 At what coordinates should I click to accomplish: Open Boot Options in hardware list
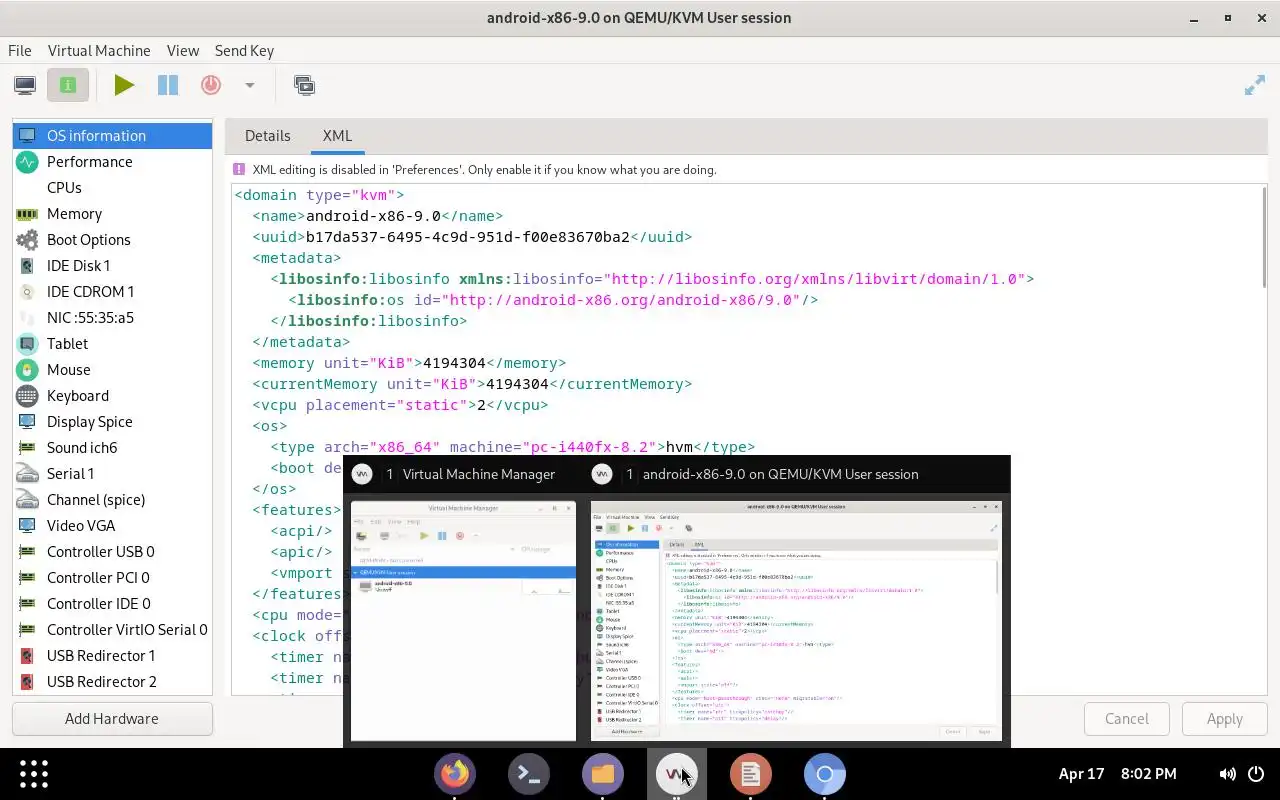coord(112,239)
